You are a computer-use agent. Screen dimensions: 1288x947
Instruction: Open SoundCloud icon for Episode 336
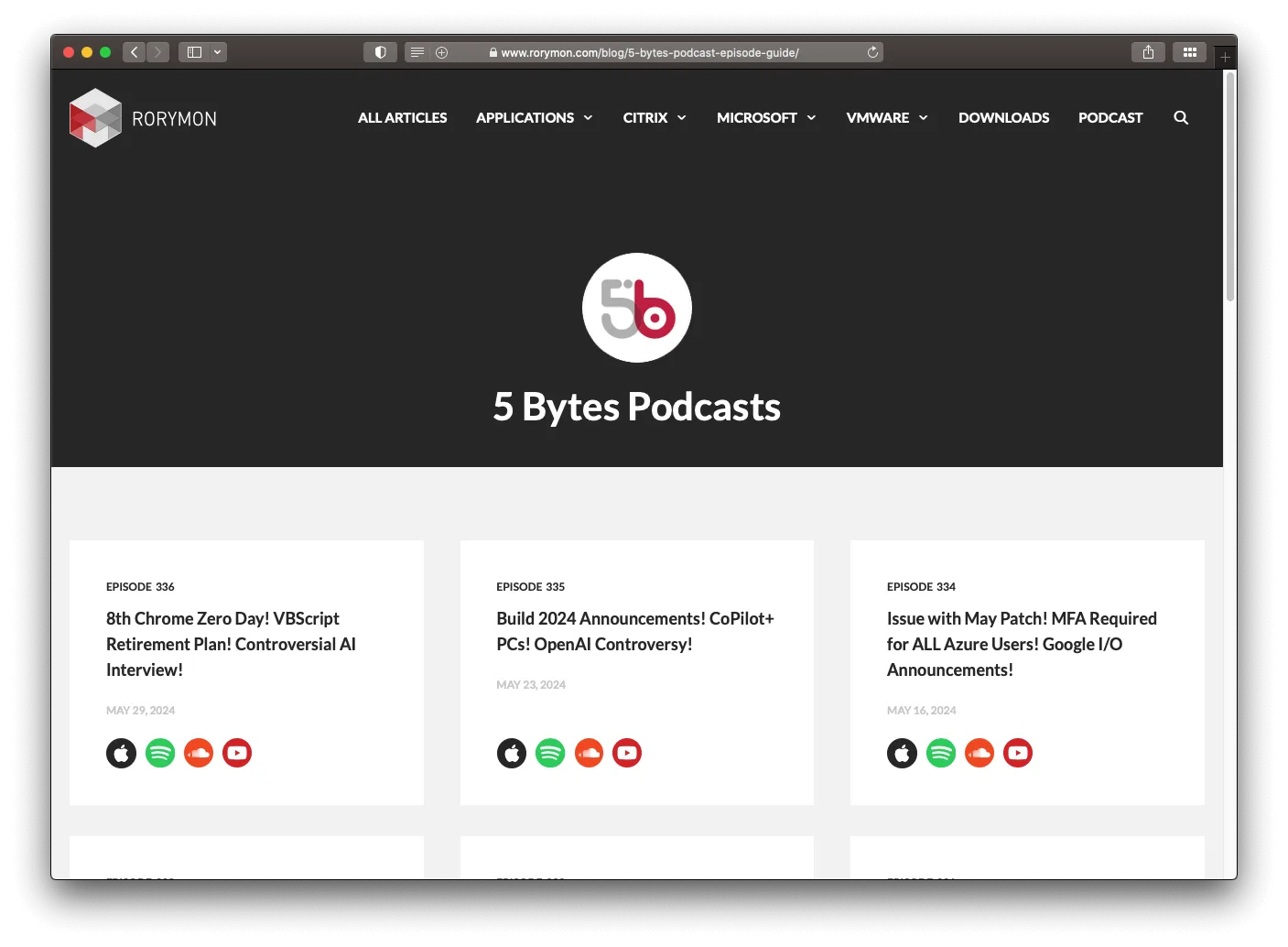pos(199,753)
